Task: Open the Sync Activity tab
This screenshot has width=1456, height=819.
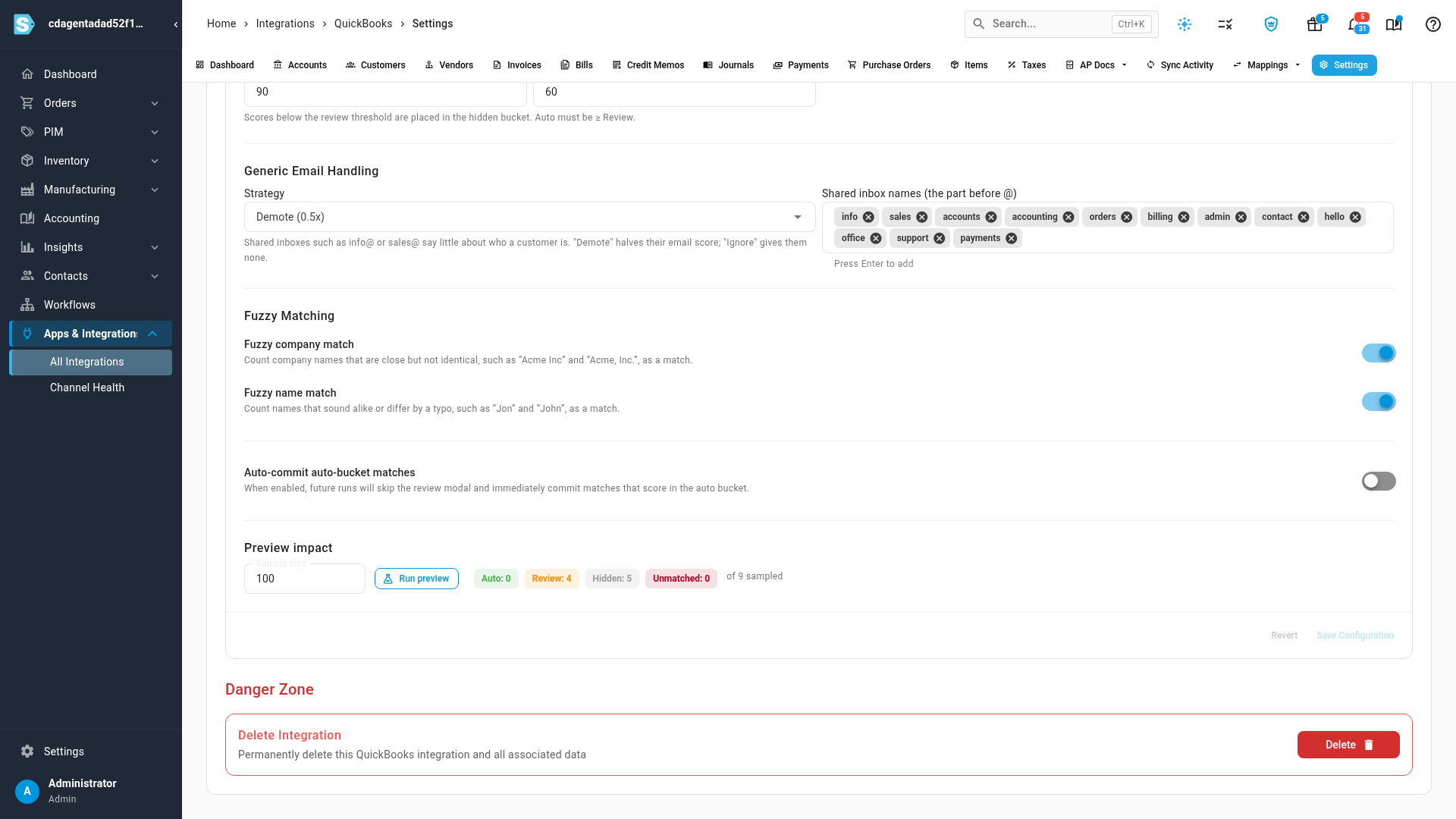Action: click(x=1180, y=65)
